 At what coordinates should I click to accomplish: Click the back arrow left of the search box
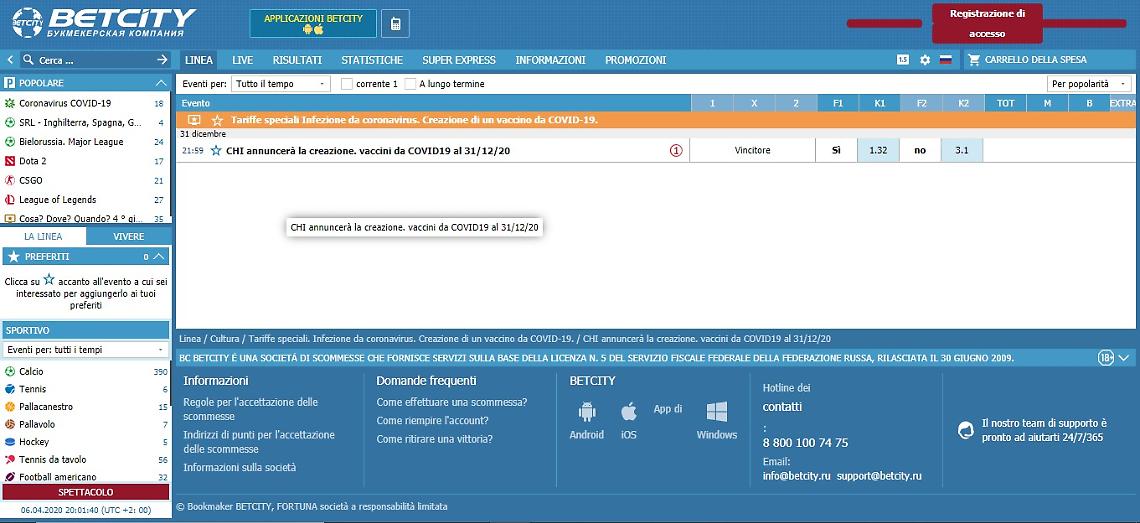coord(9,60)
